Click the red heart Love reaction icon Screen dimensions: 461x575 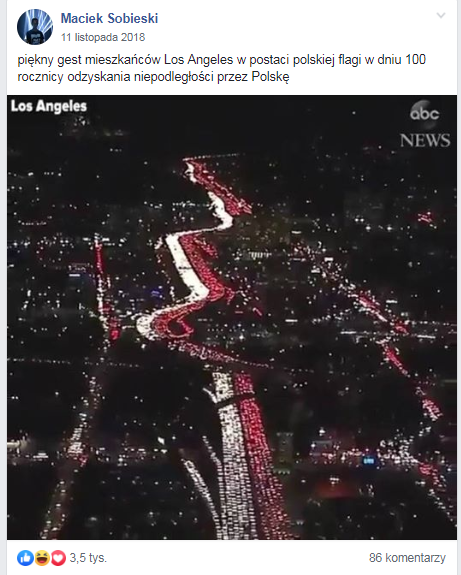[x=58, y=558]
